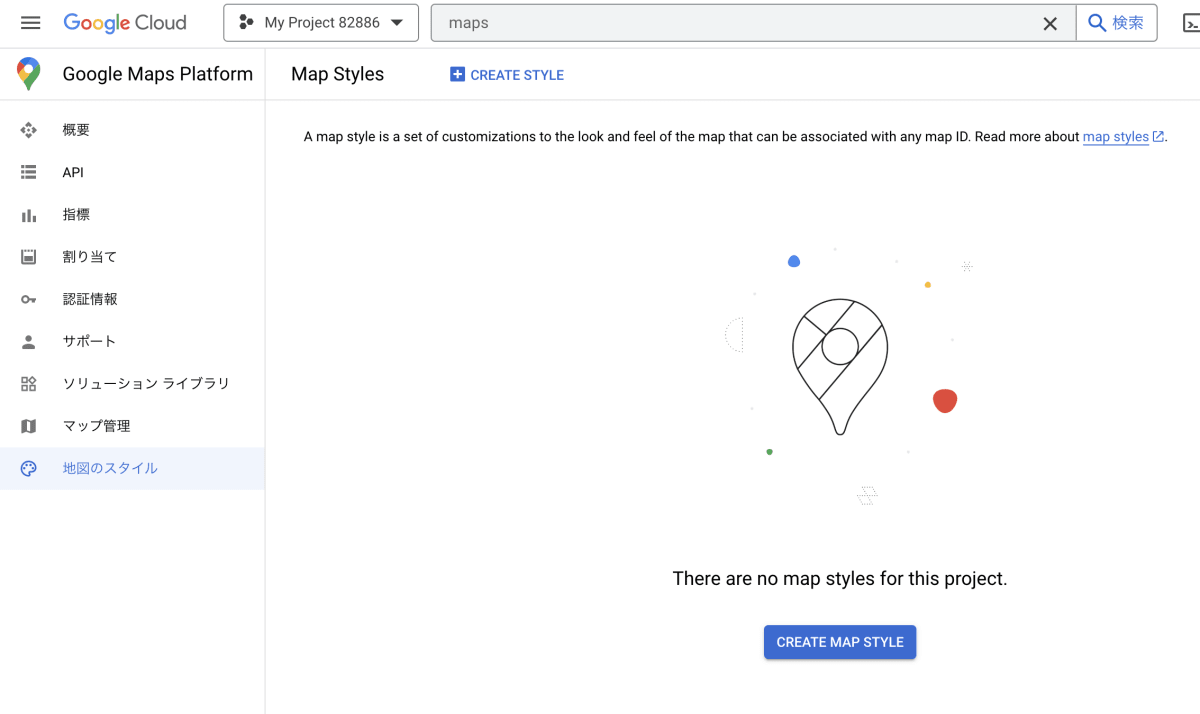Open the 指標 metrics page
1200x714 pixels.
tap(132, 214)
